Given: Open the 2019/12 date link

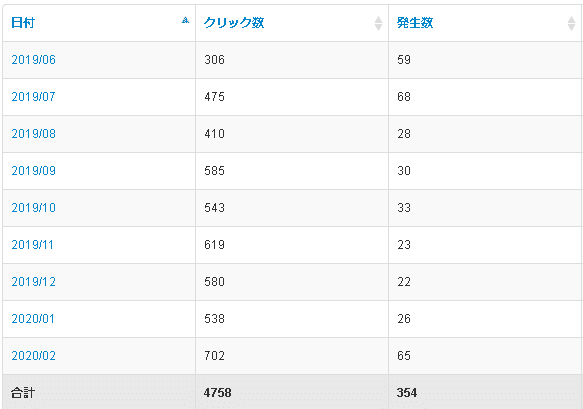Looking at the screenshot, I should (x=33, y=282).
